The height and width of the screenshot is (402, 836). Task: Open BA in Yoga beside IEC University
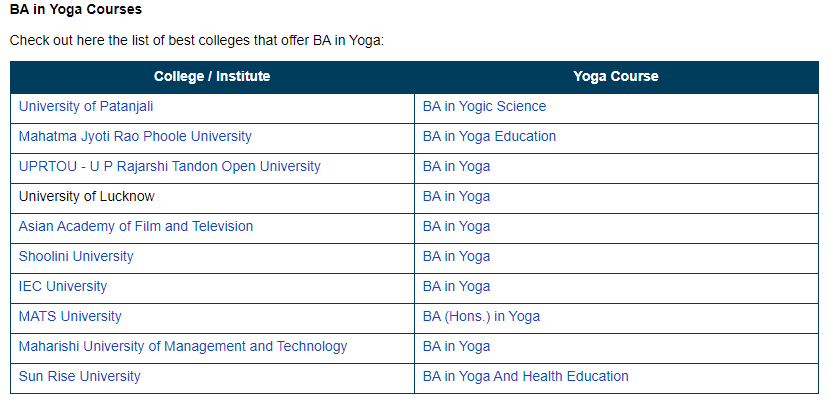456,286
